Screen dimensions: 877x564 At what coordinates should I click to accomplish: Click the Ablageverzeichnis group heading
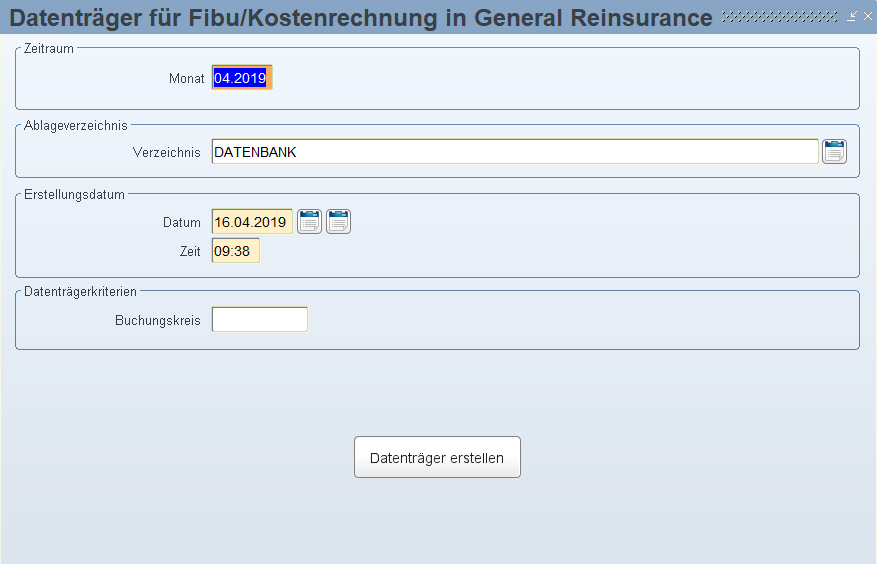pyautogui.click(x=76, y=125)
